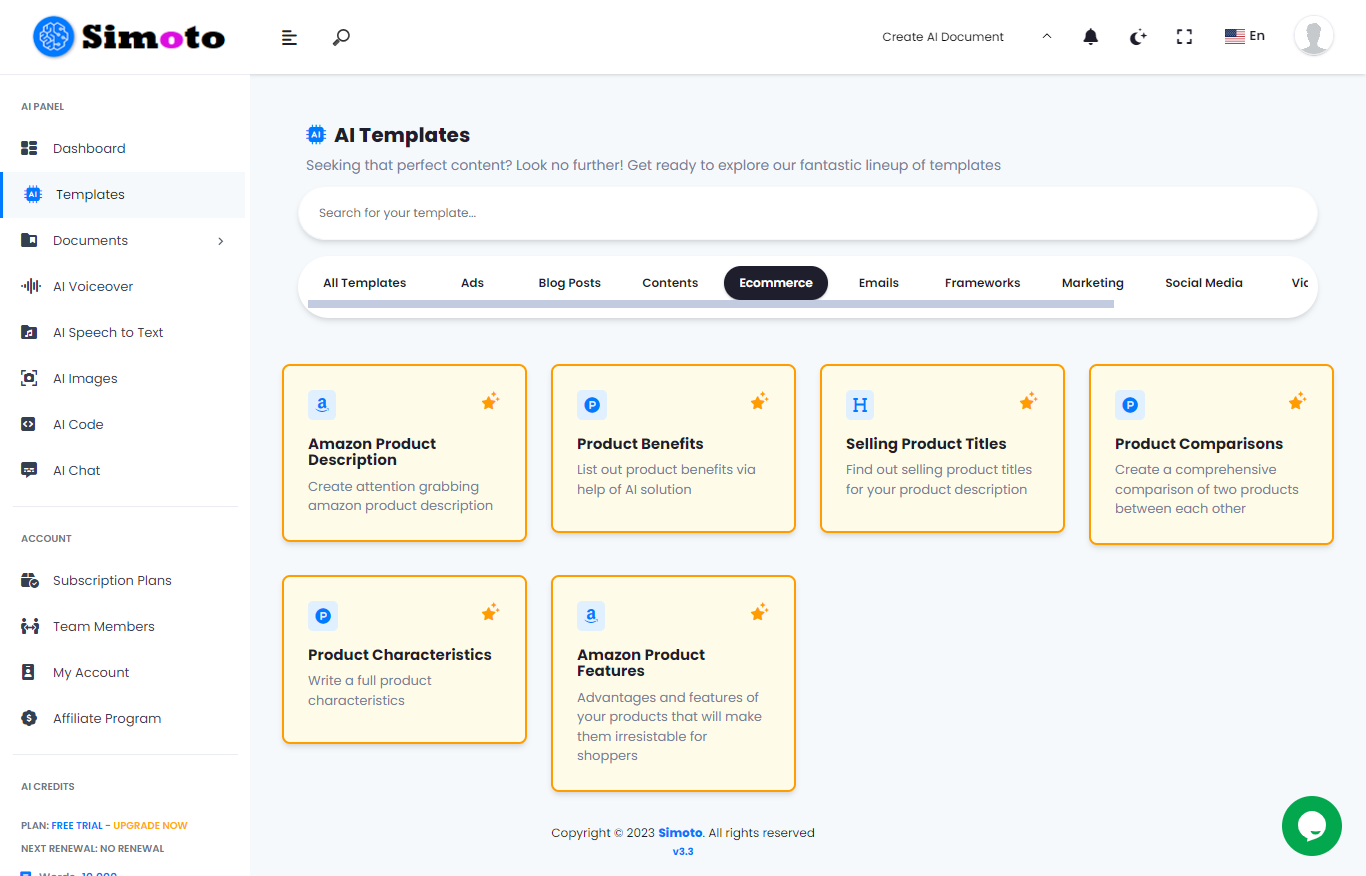Open the Amazon Product Features template title
Screen dimensions: 1366x876
[x=641, y=663]
